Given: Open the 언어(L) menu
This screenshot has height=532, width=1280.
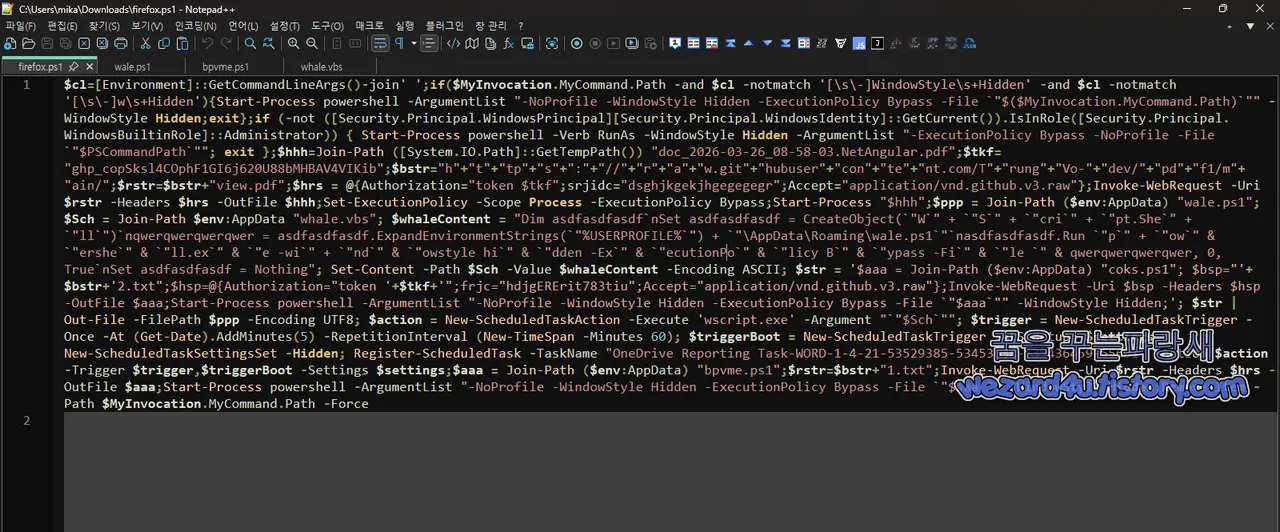Looking at the screenshot, I should pyautogui.click(x=243, y=26).
